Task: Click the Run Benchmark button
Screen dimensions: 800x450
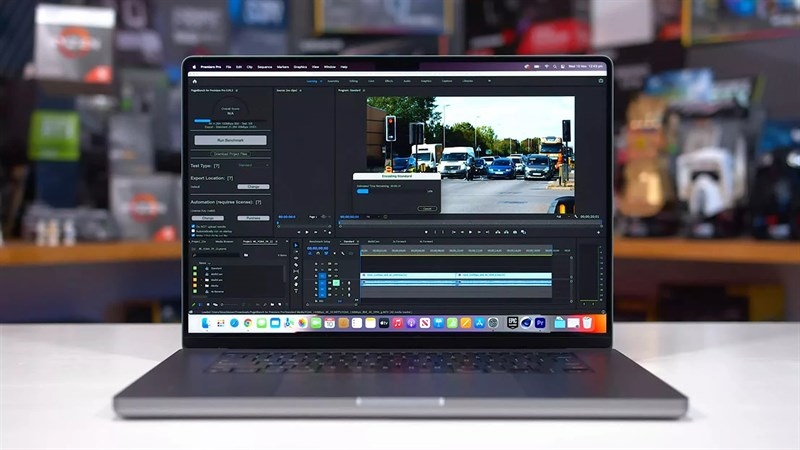Action: click(231, 140)
